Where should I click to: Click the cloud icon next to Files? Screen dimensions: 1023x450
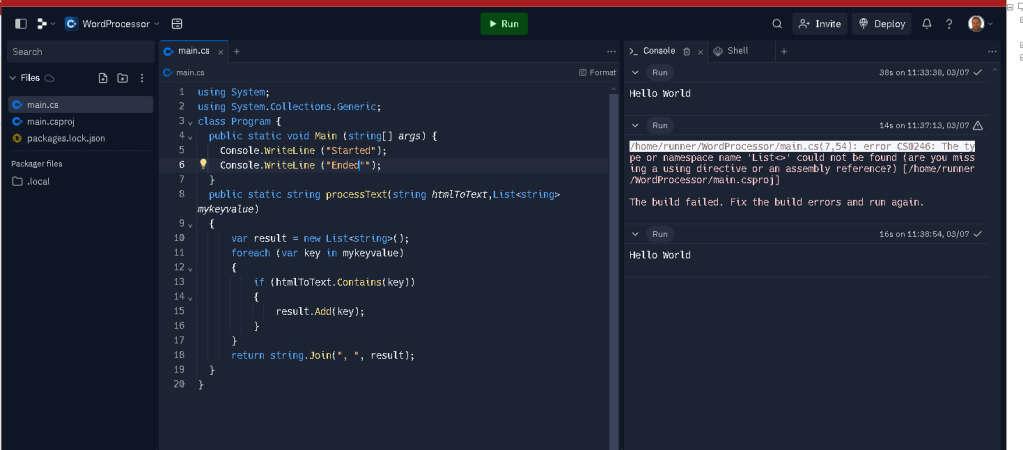click(x=50, y=78)
